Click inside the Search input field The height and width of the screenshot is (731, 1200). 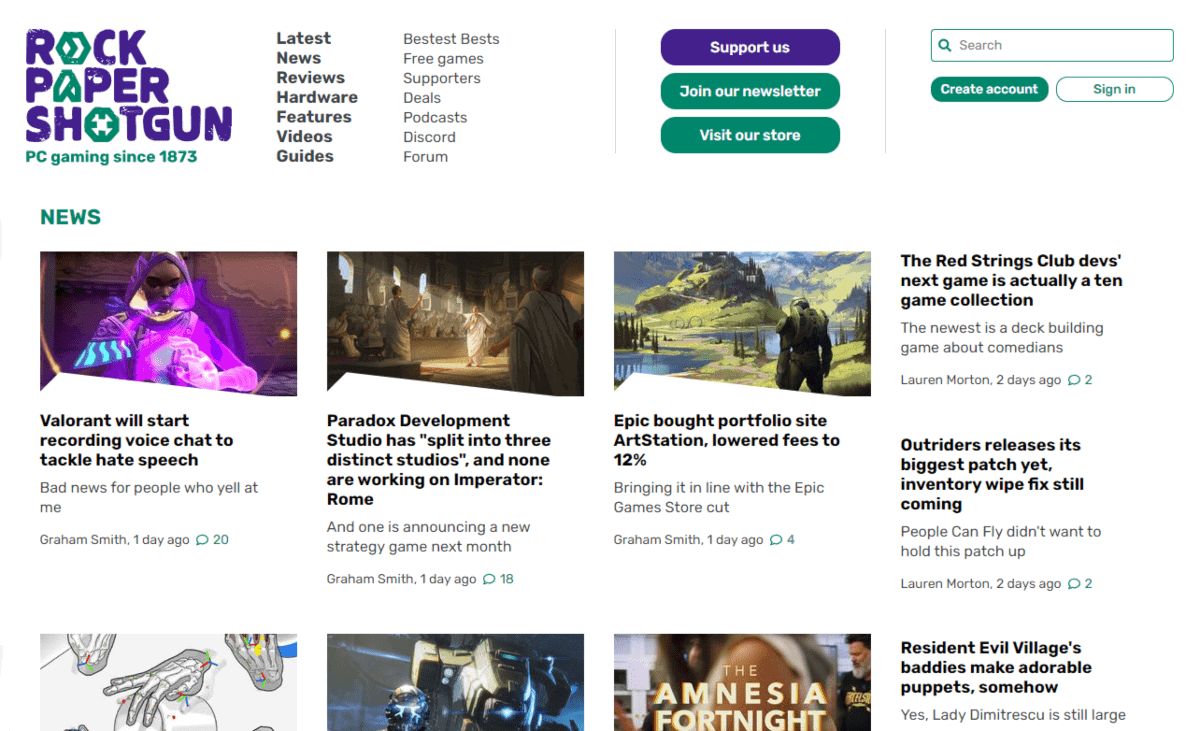tap(1050, 45)
